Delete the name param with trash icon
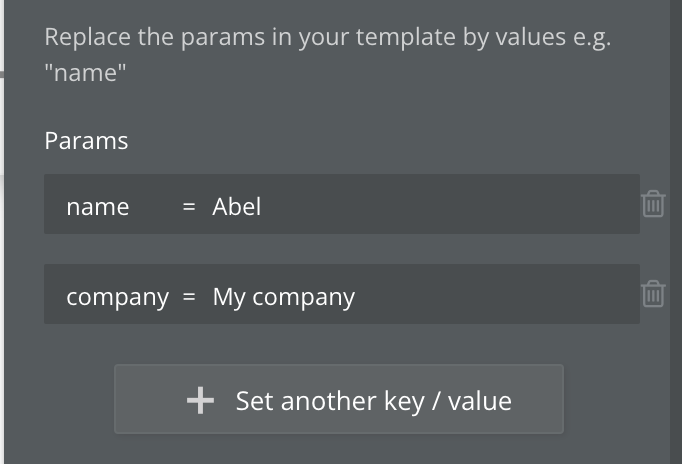 (x=653, y=204)
